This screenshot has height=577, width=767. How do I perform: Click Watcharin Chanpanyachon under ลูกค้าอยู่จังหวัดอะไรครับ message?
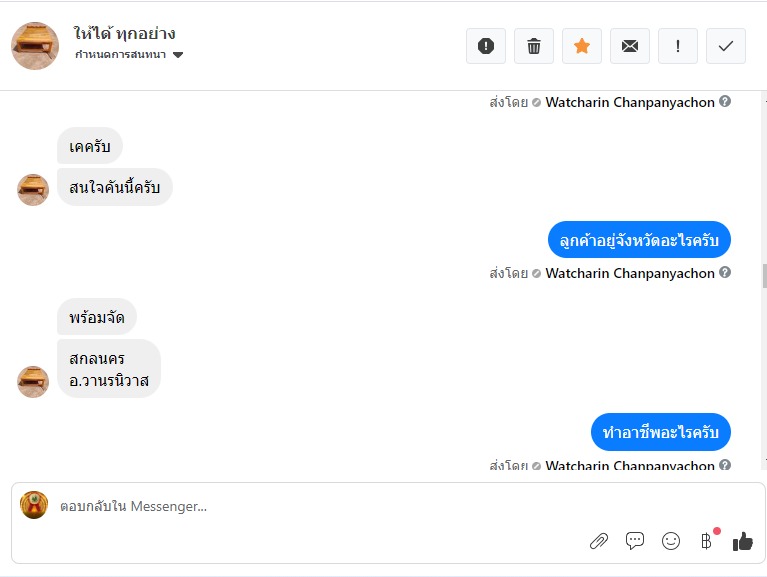click(x=630, y=273)
